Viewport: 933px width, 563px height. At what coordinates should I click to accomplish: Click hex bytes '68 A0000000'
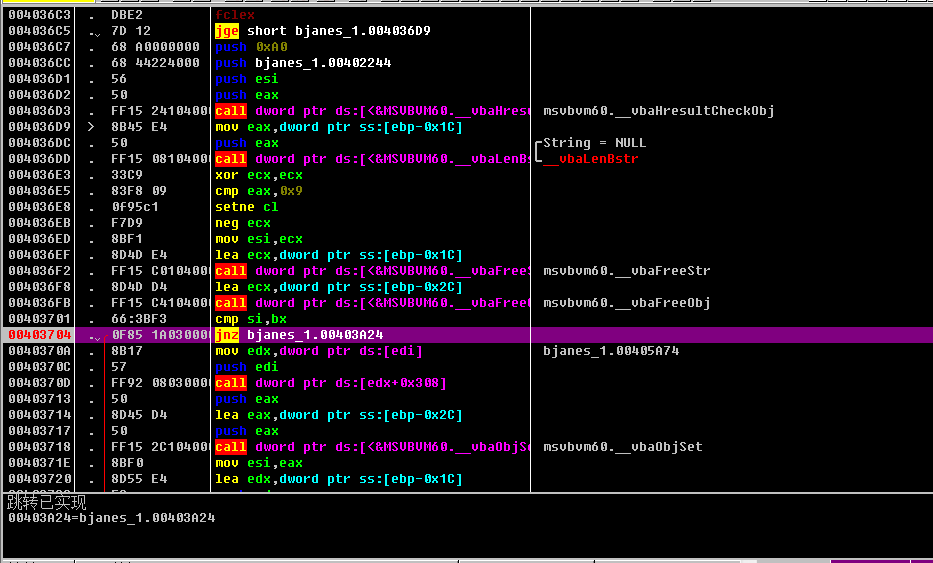coord(155,47)
